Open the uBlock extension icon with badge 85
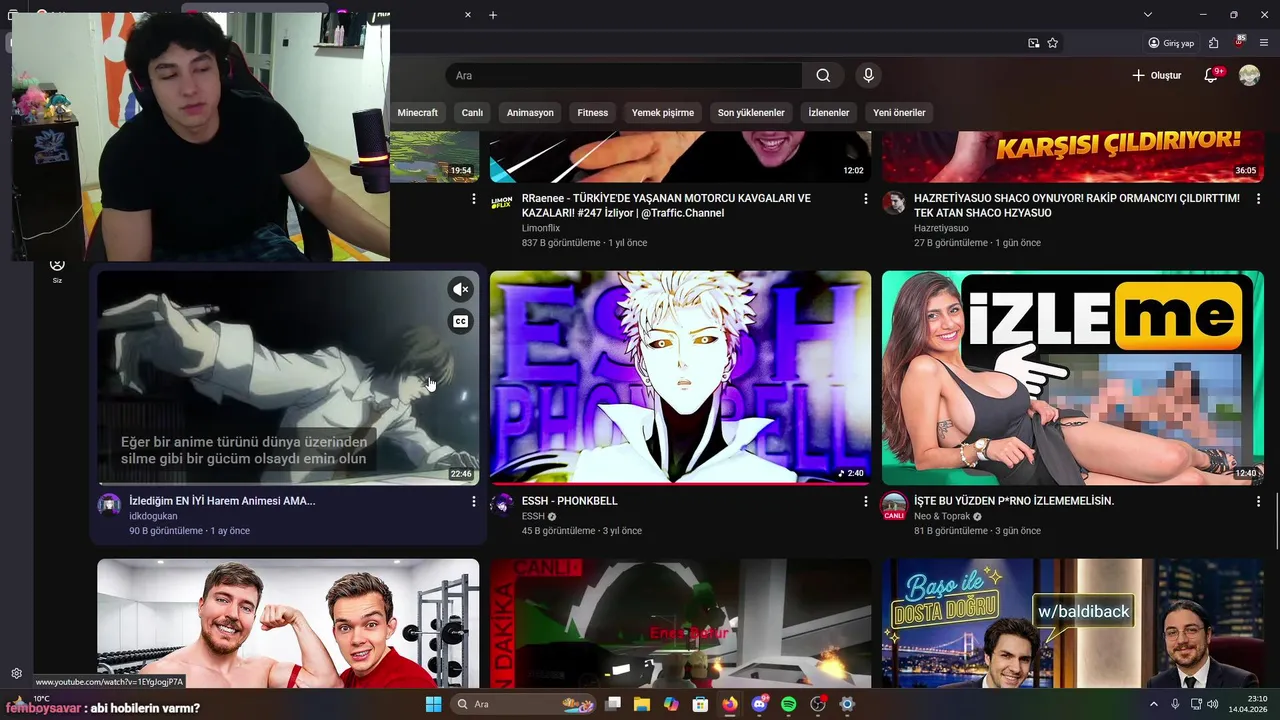This screenshot has height=720, width=1280. click(x=1240, y=43)
